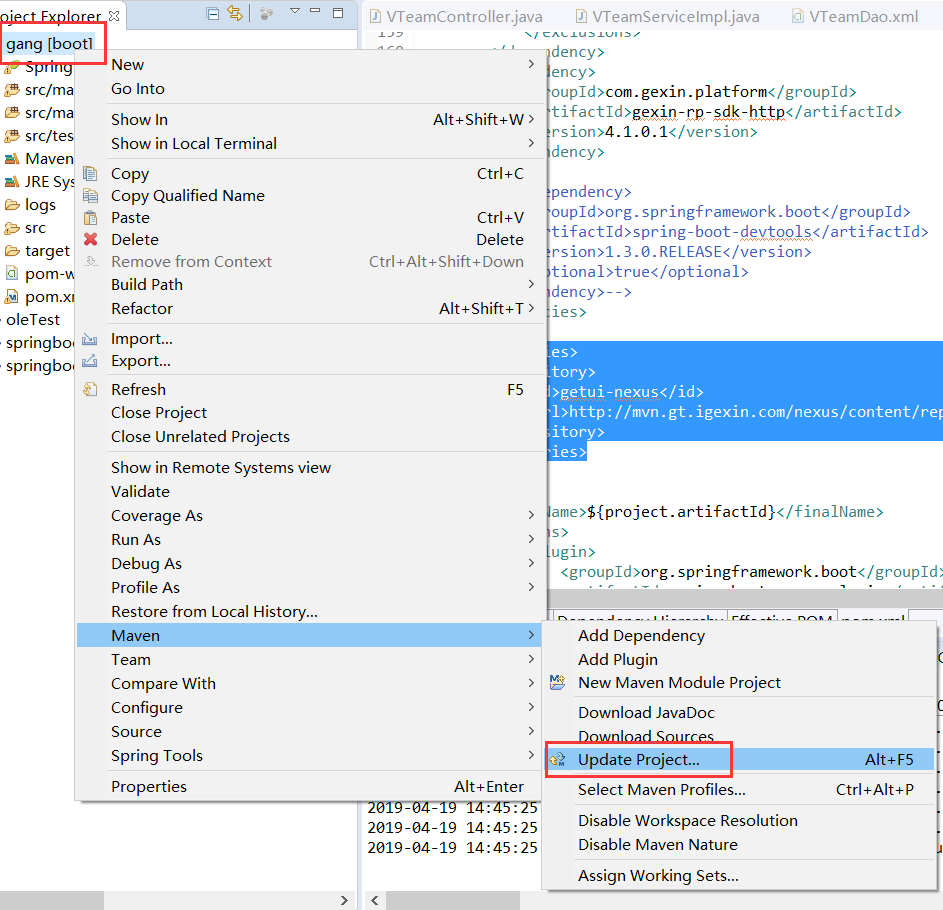
Task: Open Restore from Local History
Action: pos(309,612)
